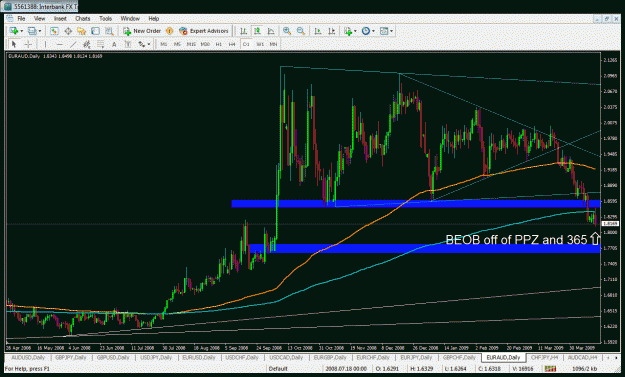Toggle the Expert Advisors button
The width and height of the screenshot is (625, 377).
204,31
